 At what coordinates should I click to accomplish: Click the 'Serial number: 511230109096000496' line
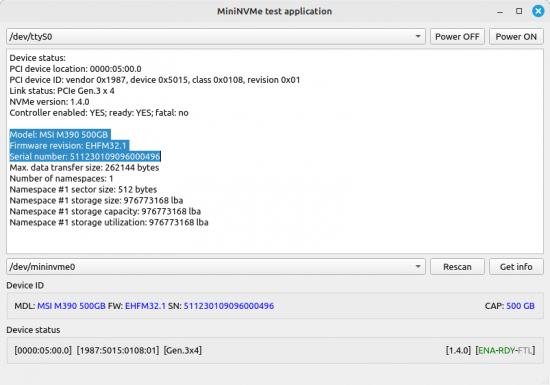click(x=85, y=156)
